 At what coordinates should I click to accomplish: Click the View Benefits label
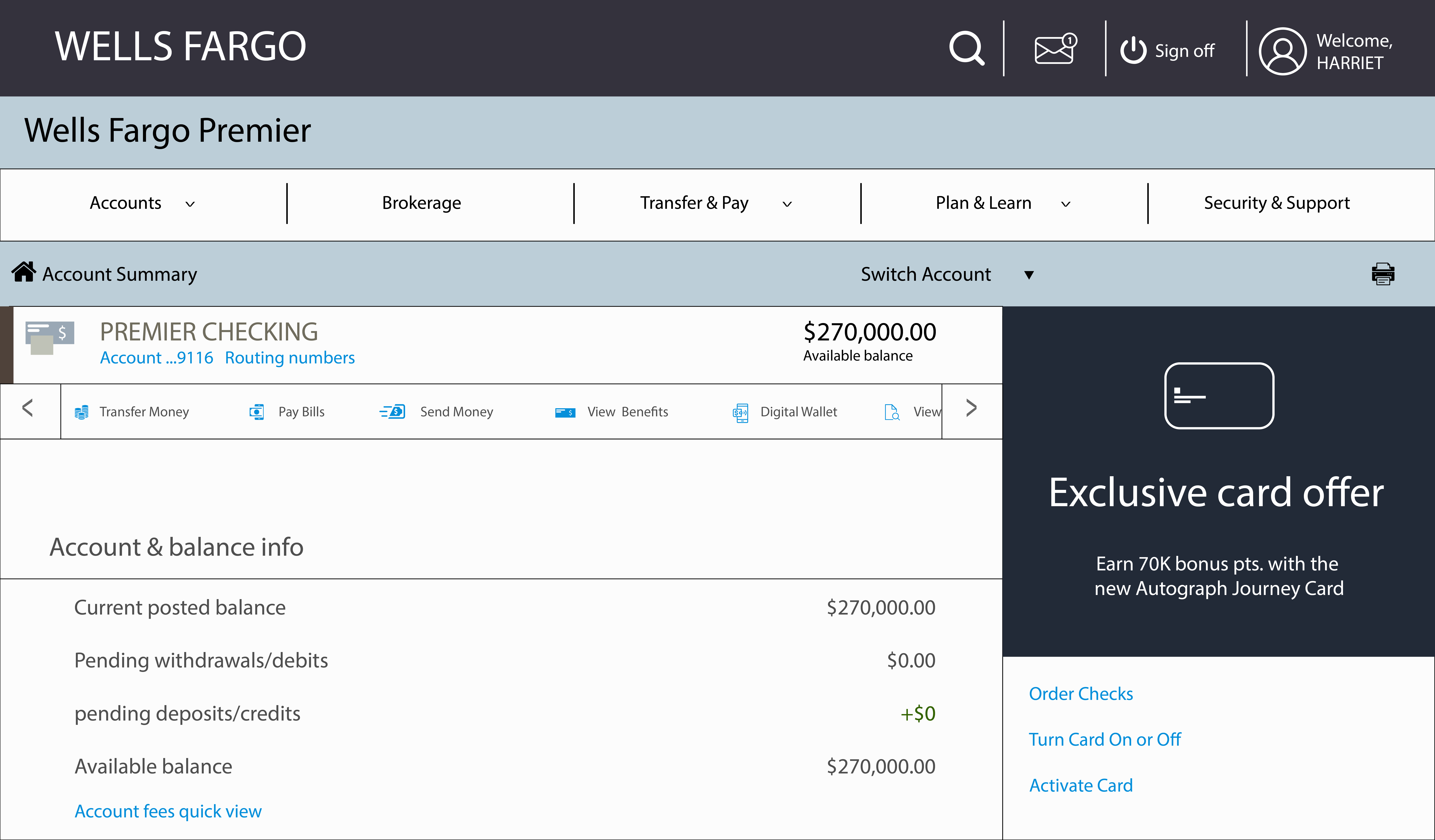point(627,412)
